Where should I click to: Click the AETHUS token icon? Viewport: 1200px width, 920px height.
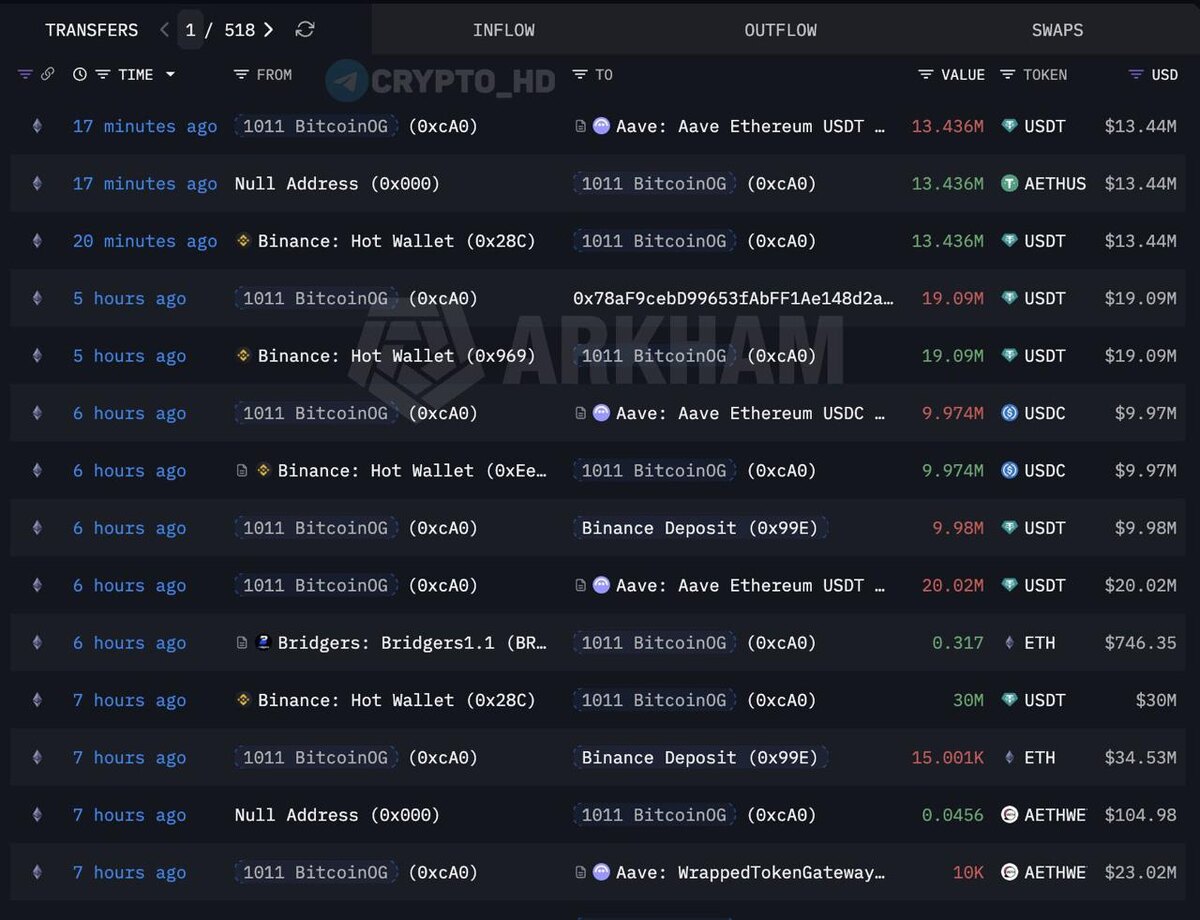(x=1009, y=183)
